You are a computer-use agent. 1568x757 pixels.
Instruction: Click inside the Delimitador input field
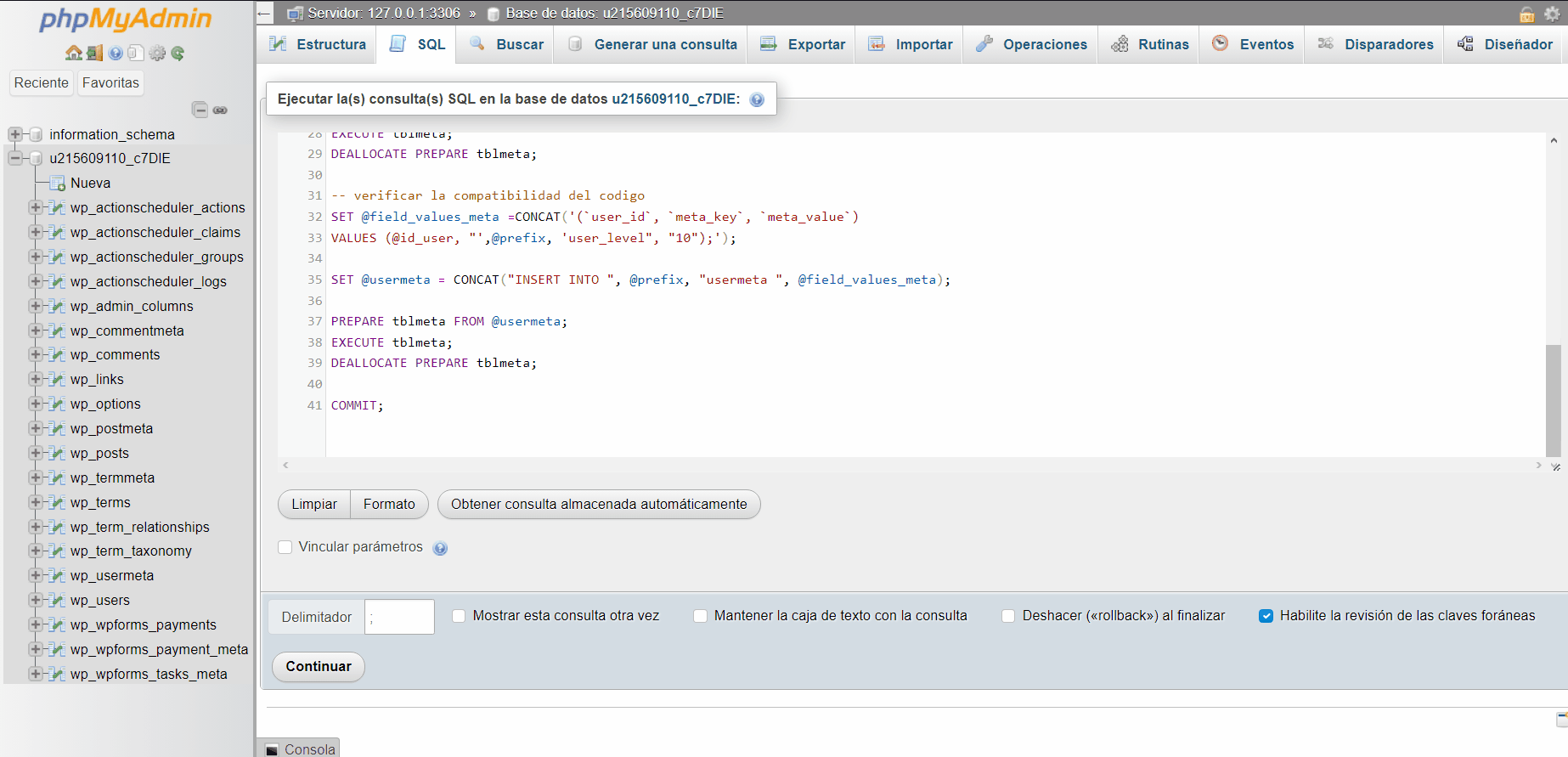[x=399, y=617]
